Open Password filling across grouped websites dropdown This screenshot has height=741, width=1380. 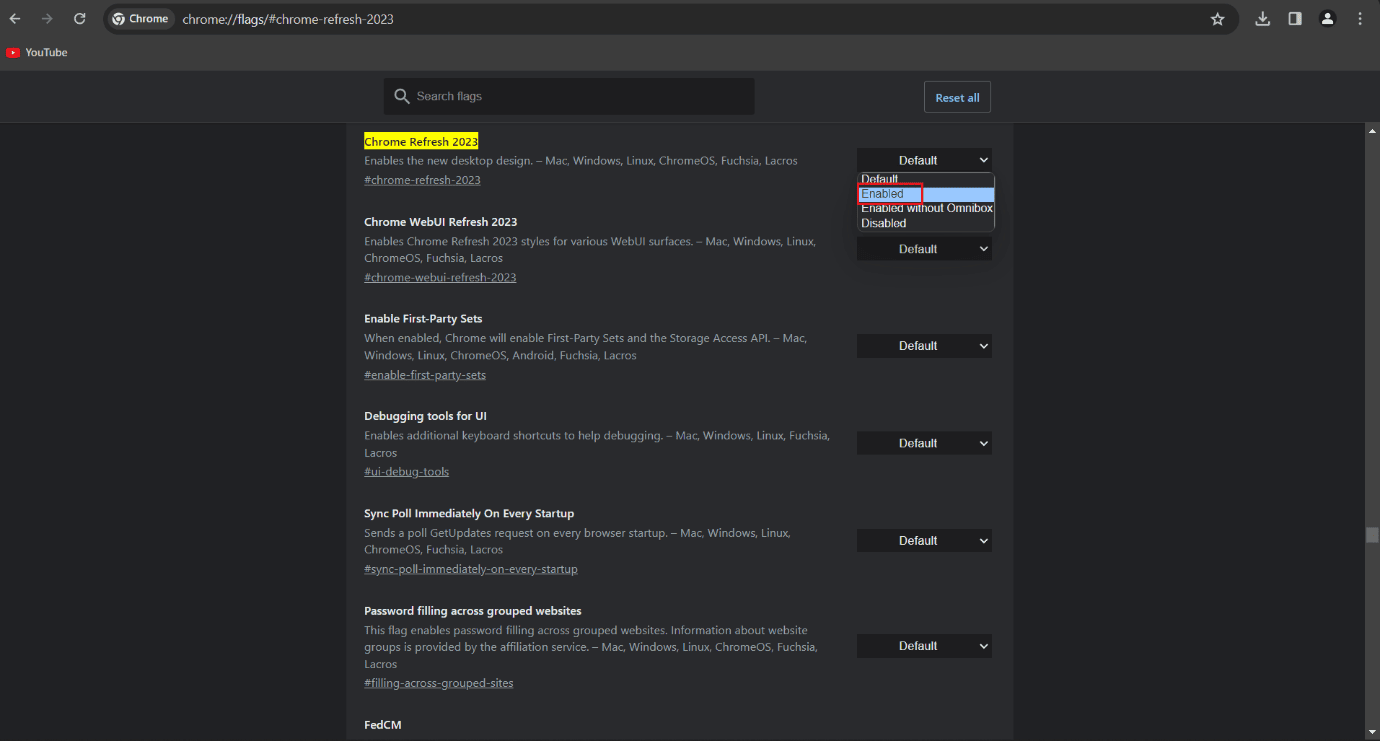click(924, 646)
